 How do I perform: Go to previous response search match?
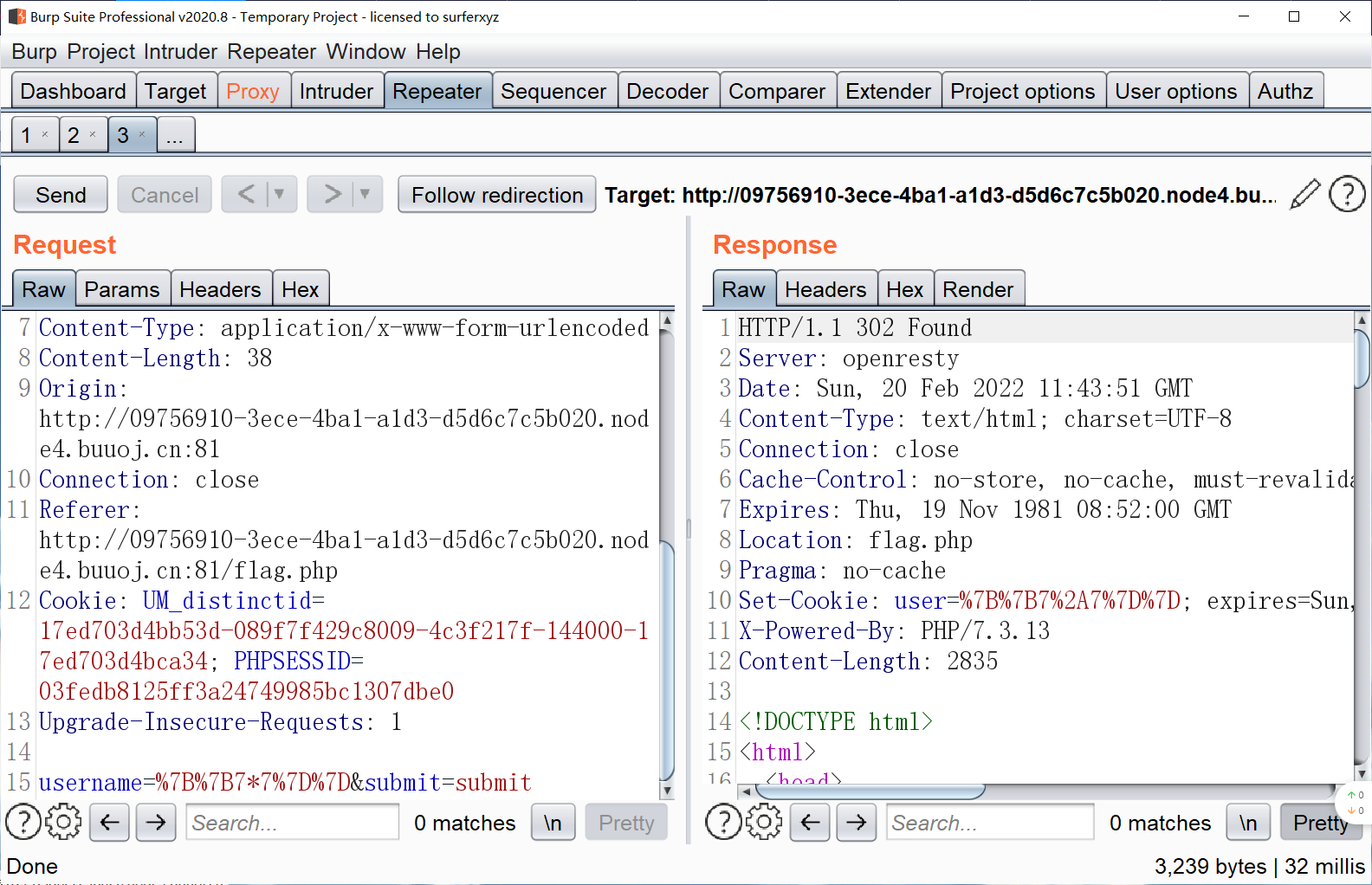tap(810, 822)
